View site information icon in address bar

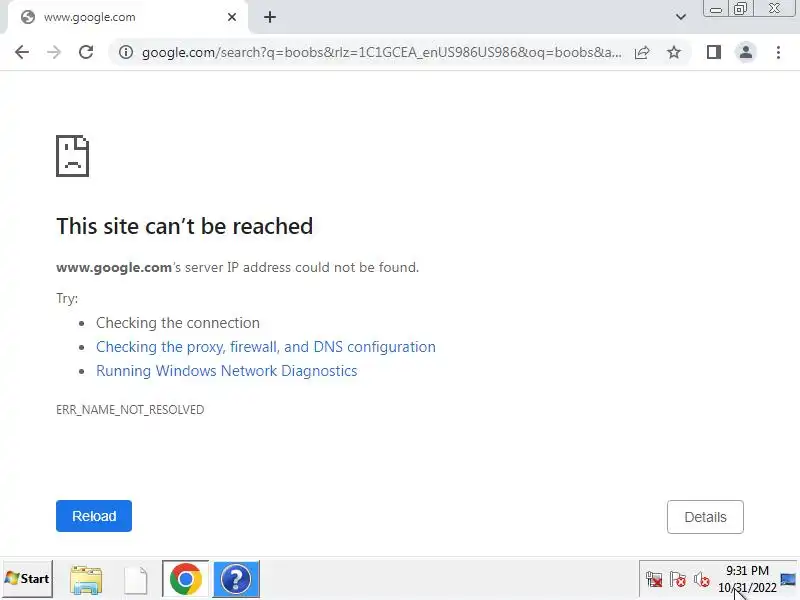[126, 52]
